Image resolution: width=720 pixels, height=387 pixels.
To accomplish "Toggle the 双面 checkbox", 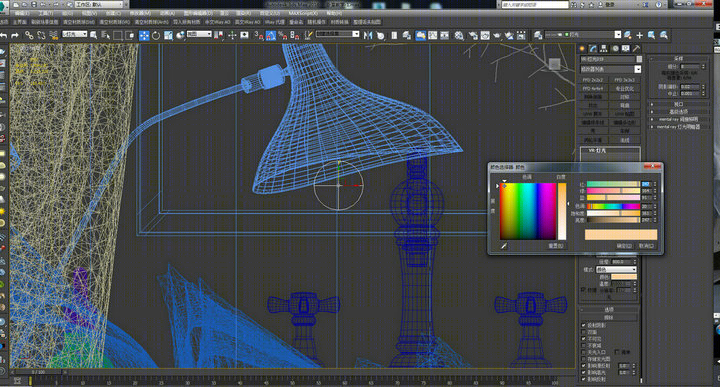I will coord(584,332).
